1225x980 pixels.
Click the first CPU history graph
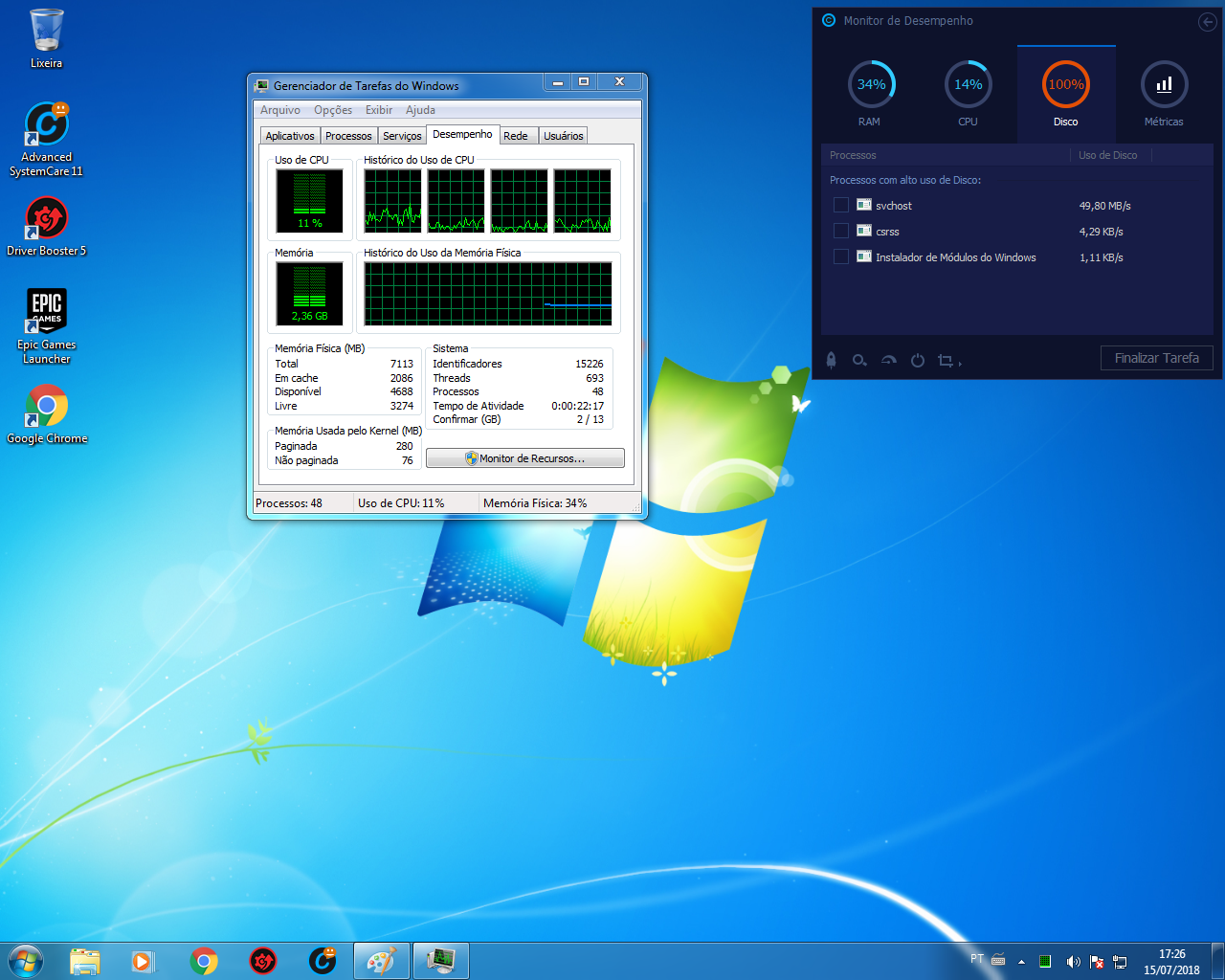tap(392, 201)
